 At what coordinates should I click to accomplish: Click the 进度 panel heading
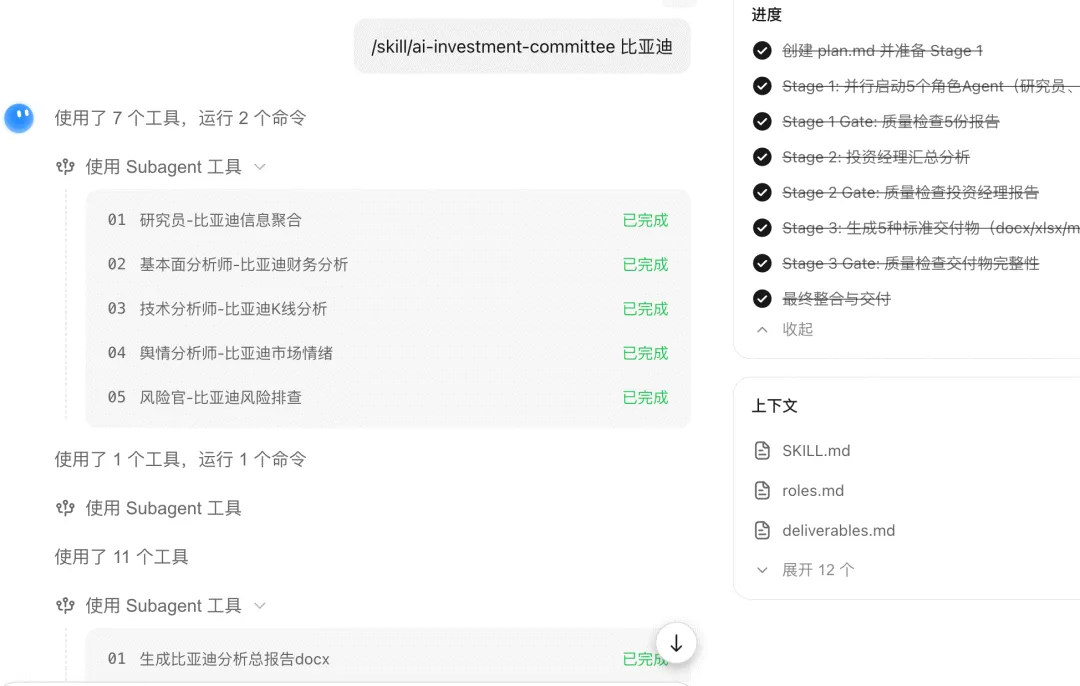pos(767,14)
